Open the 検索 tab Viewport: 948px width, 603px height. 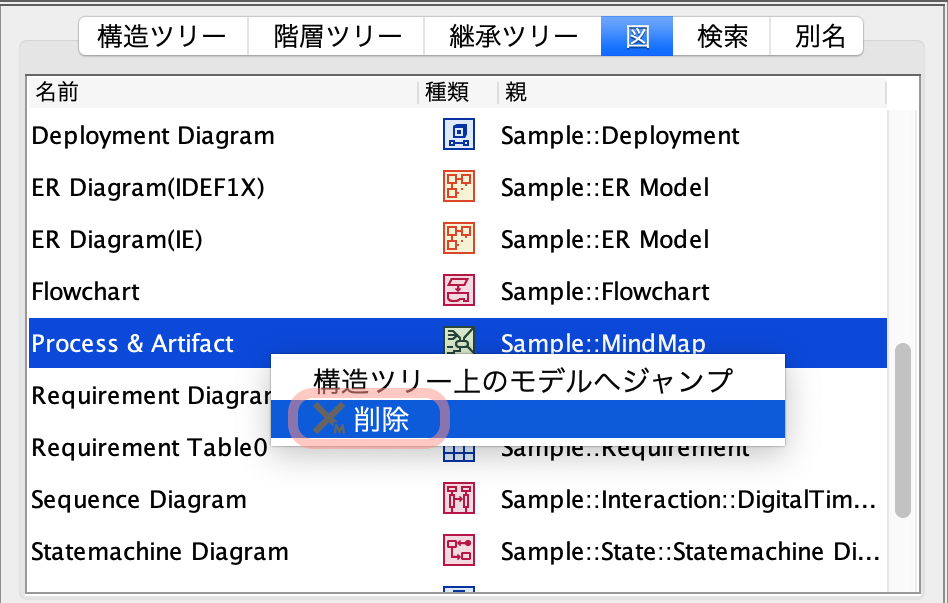[721, 36]
